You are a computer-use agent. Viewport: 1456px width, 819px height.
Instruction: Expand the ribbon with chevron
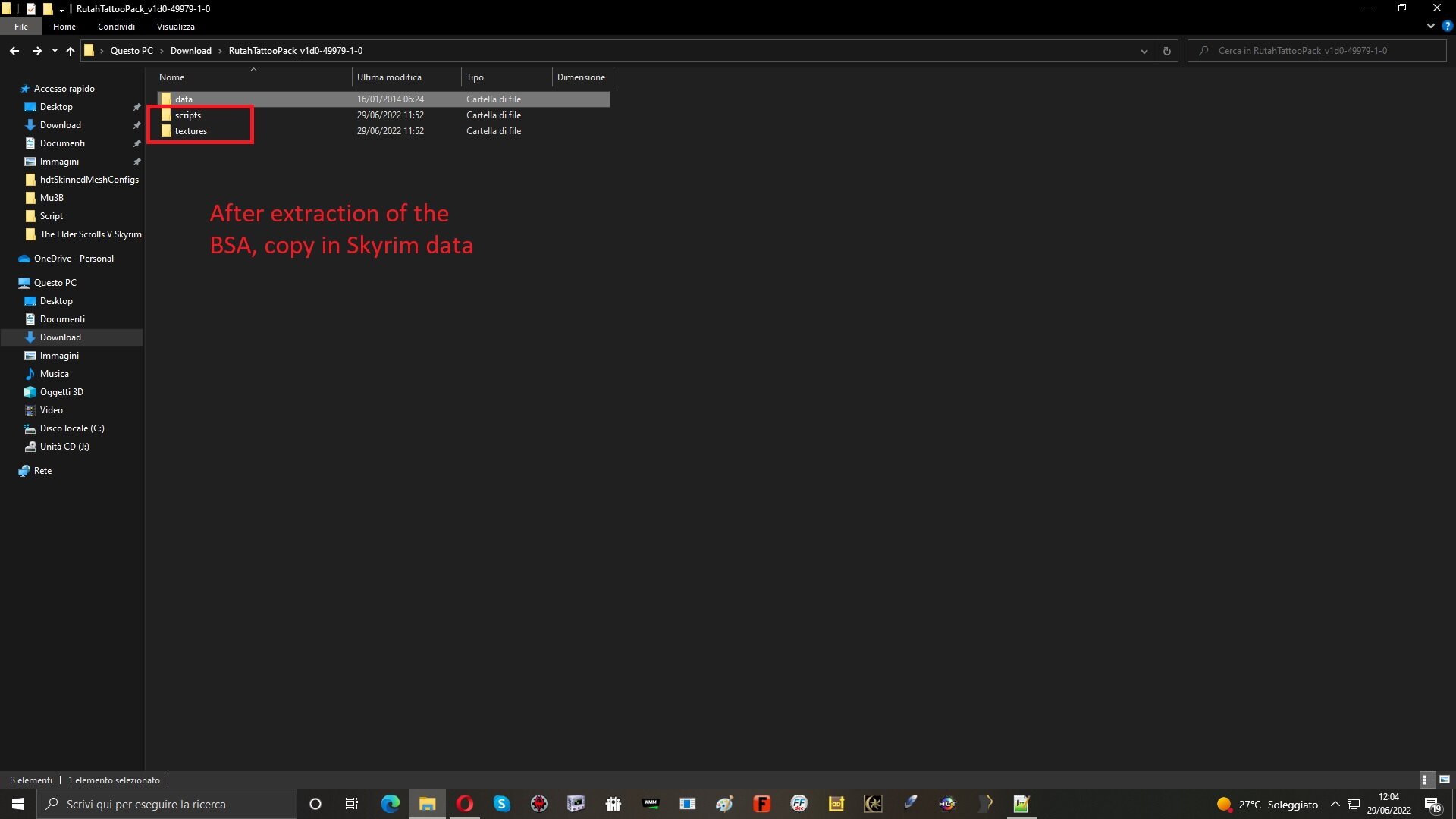[1430, 26]
